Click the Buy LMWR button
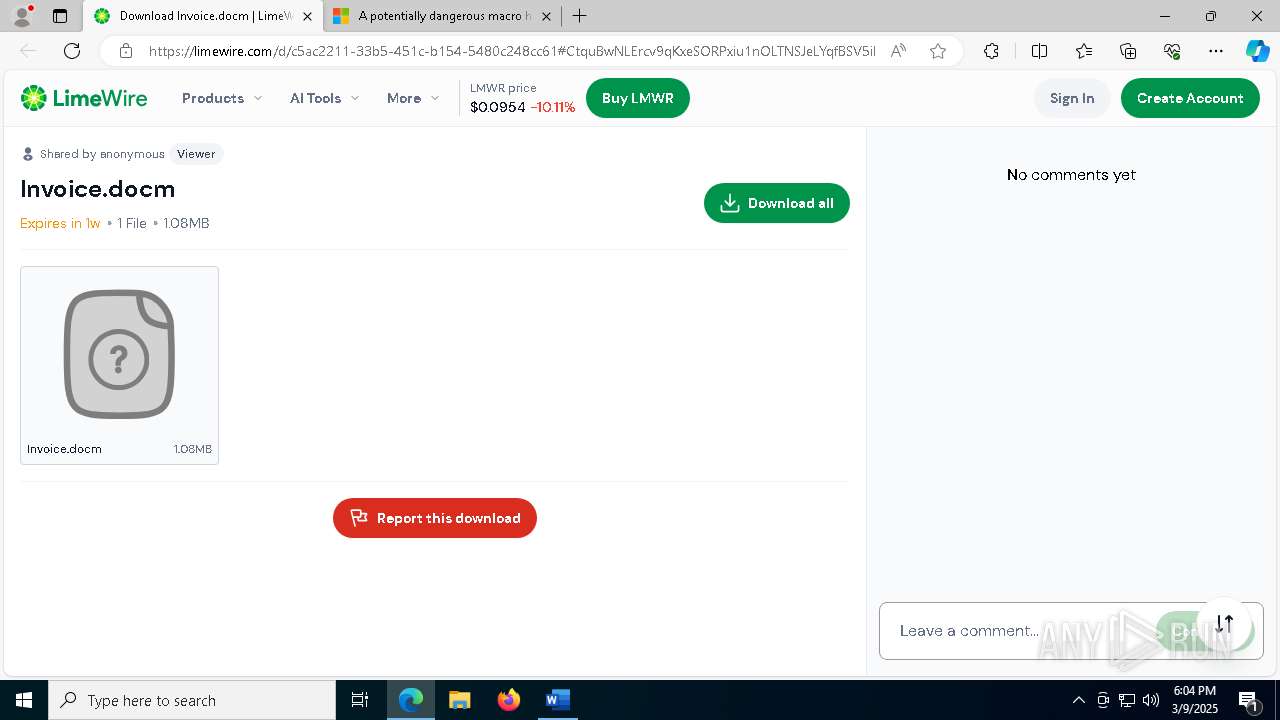The image size is (1280, 720). click(638, 98)
